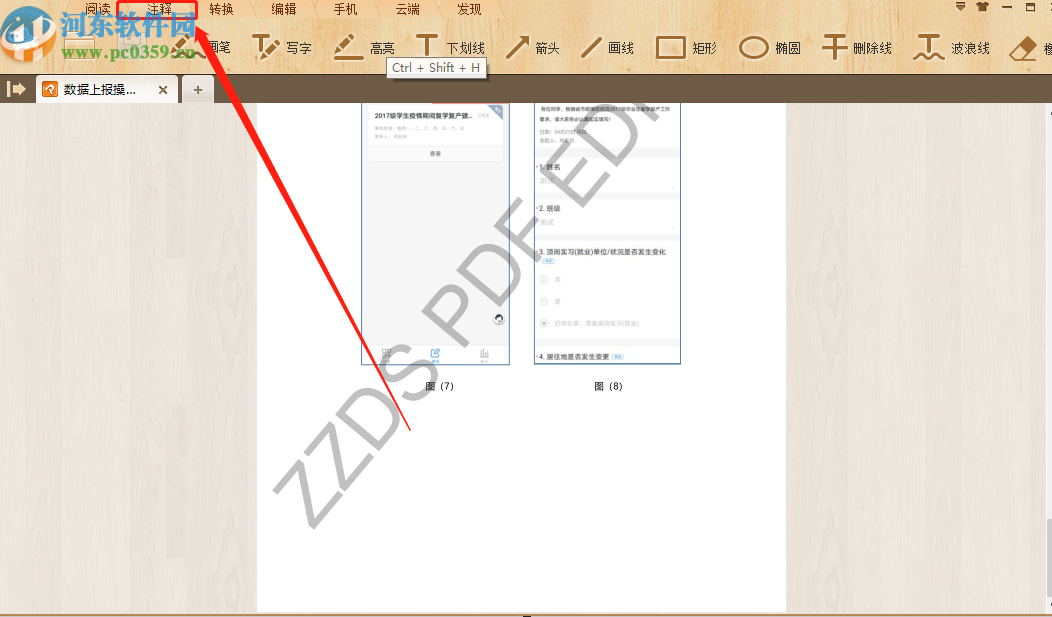The height and width of the screenshot is (617, 1052).
Task: Select the 写字 text writing tool
Action: coord(282,48)
